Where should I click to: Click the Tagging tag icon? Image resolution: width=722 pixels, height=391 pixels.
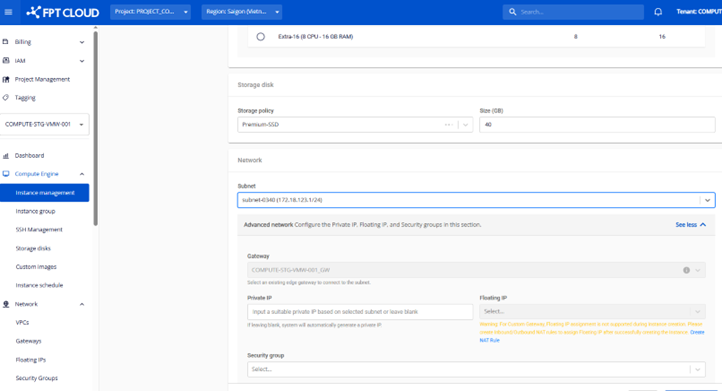point(6,98)
